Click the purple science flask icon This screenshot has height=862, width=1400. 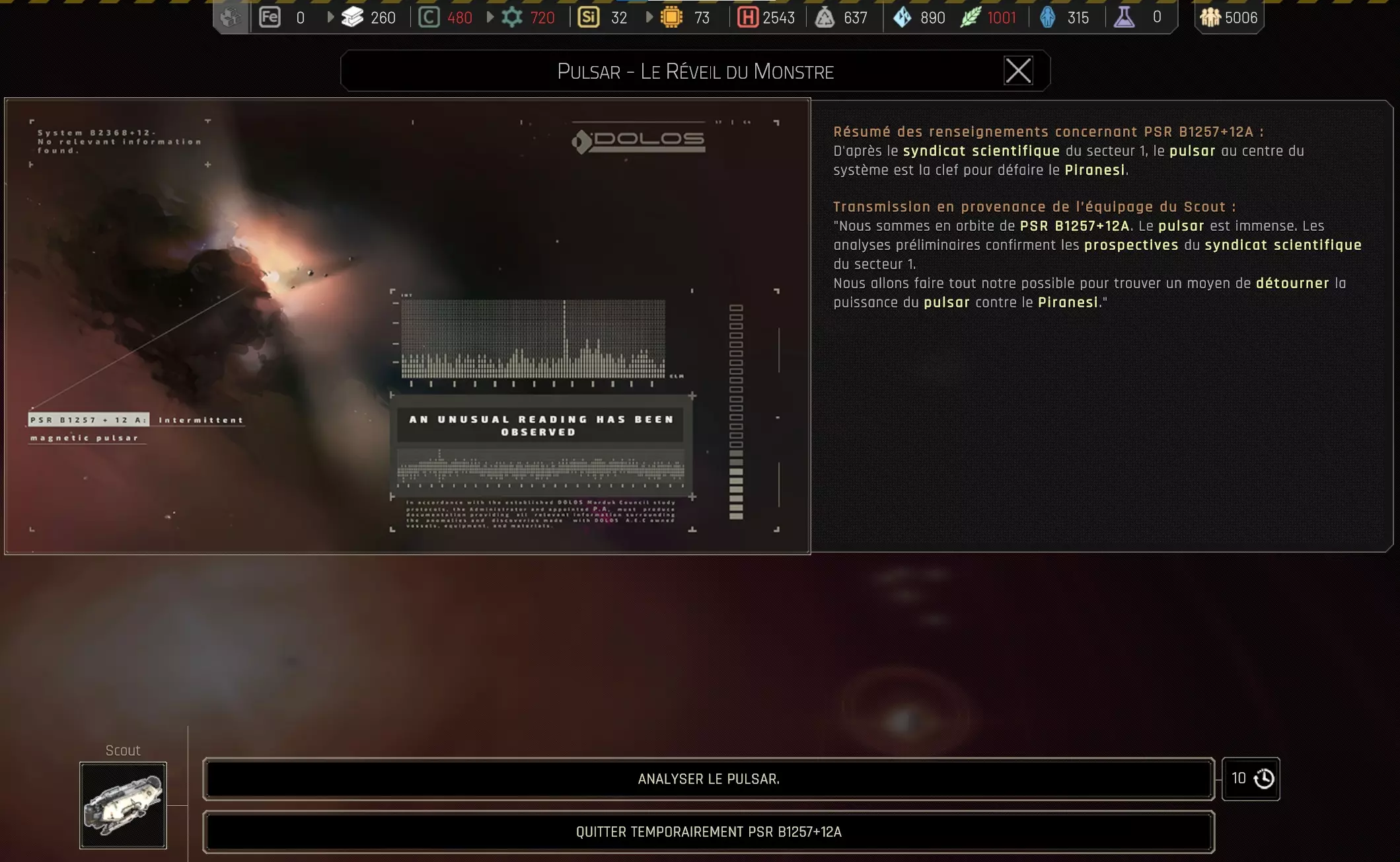[1124, 17]
